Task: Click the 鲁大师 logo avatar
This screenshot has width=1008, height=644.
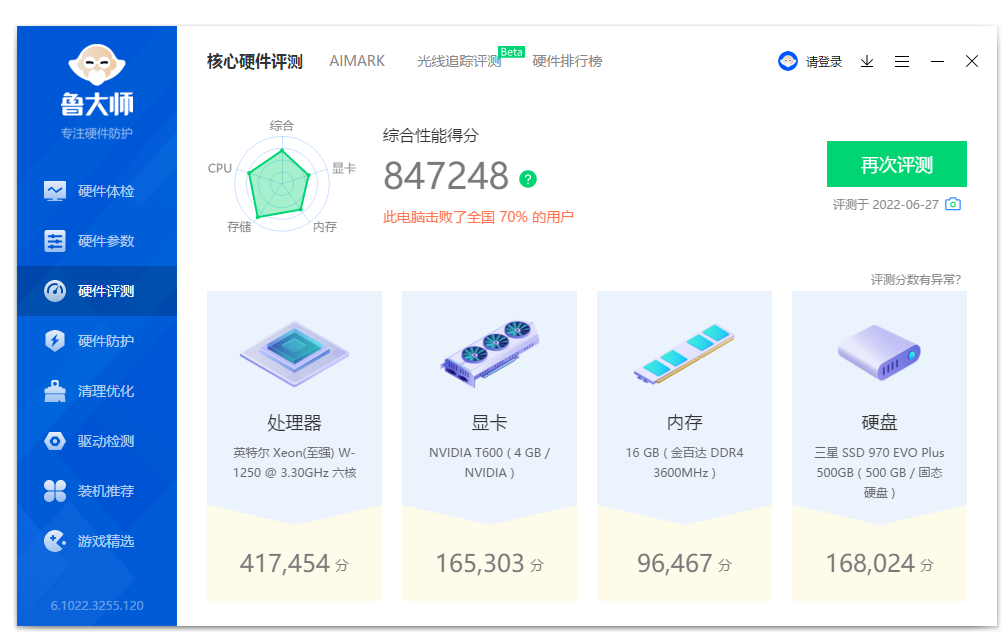Action: pyautogui.click(x=97, y=64)
